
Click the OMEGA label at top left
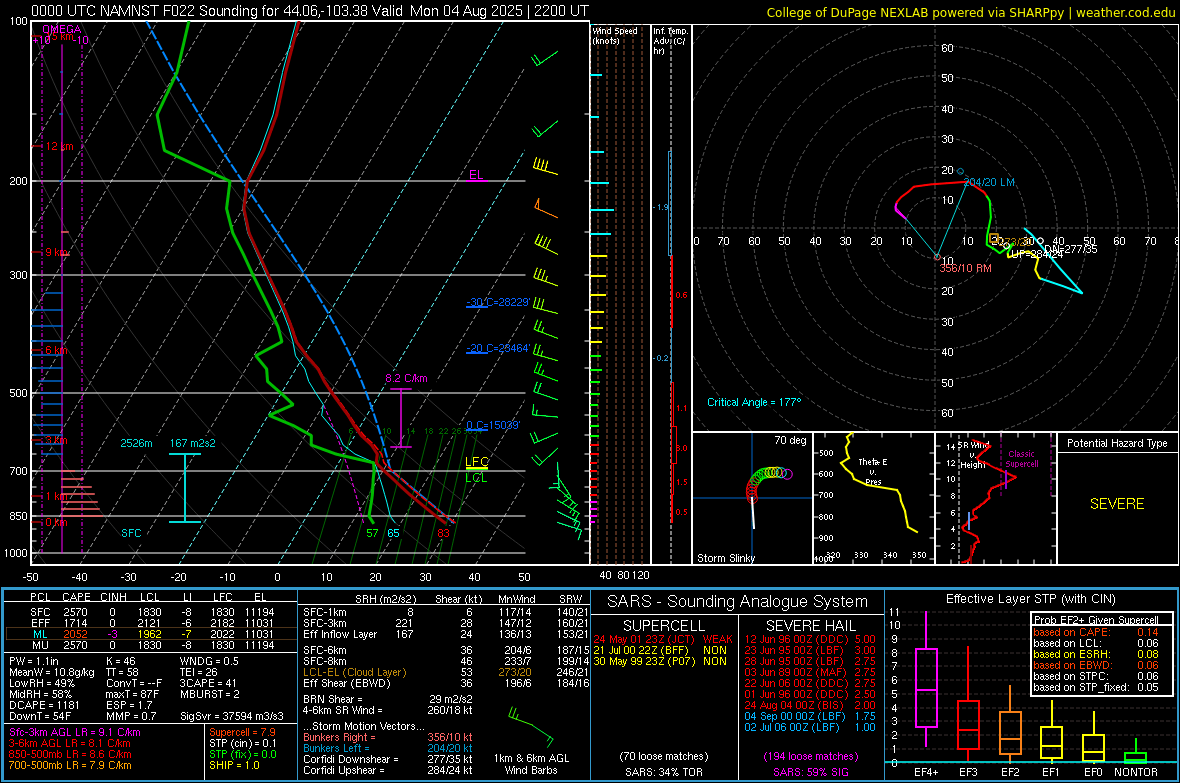(62, 29)
